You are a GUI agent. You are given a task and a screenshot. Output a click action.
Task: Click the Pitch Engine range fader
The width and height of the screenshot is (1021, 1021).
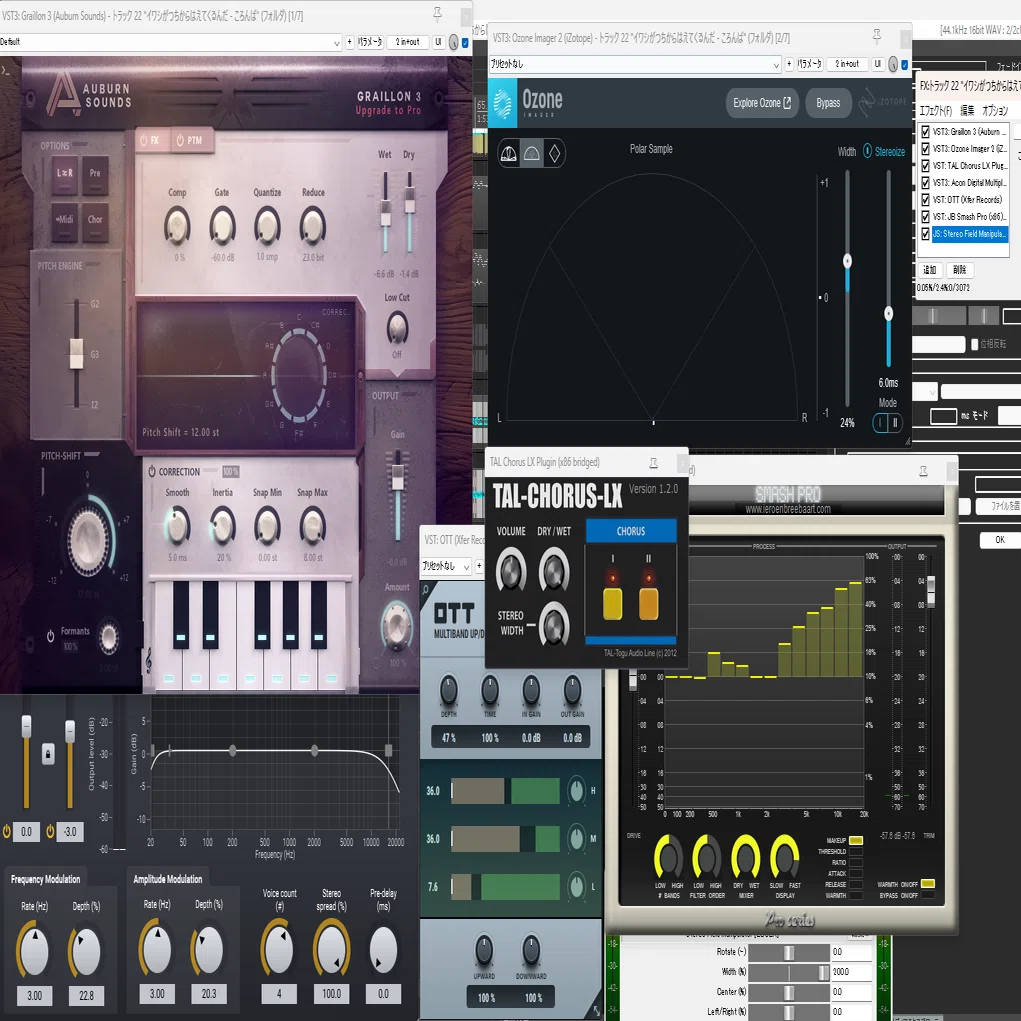click(x=76, y=354)
